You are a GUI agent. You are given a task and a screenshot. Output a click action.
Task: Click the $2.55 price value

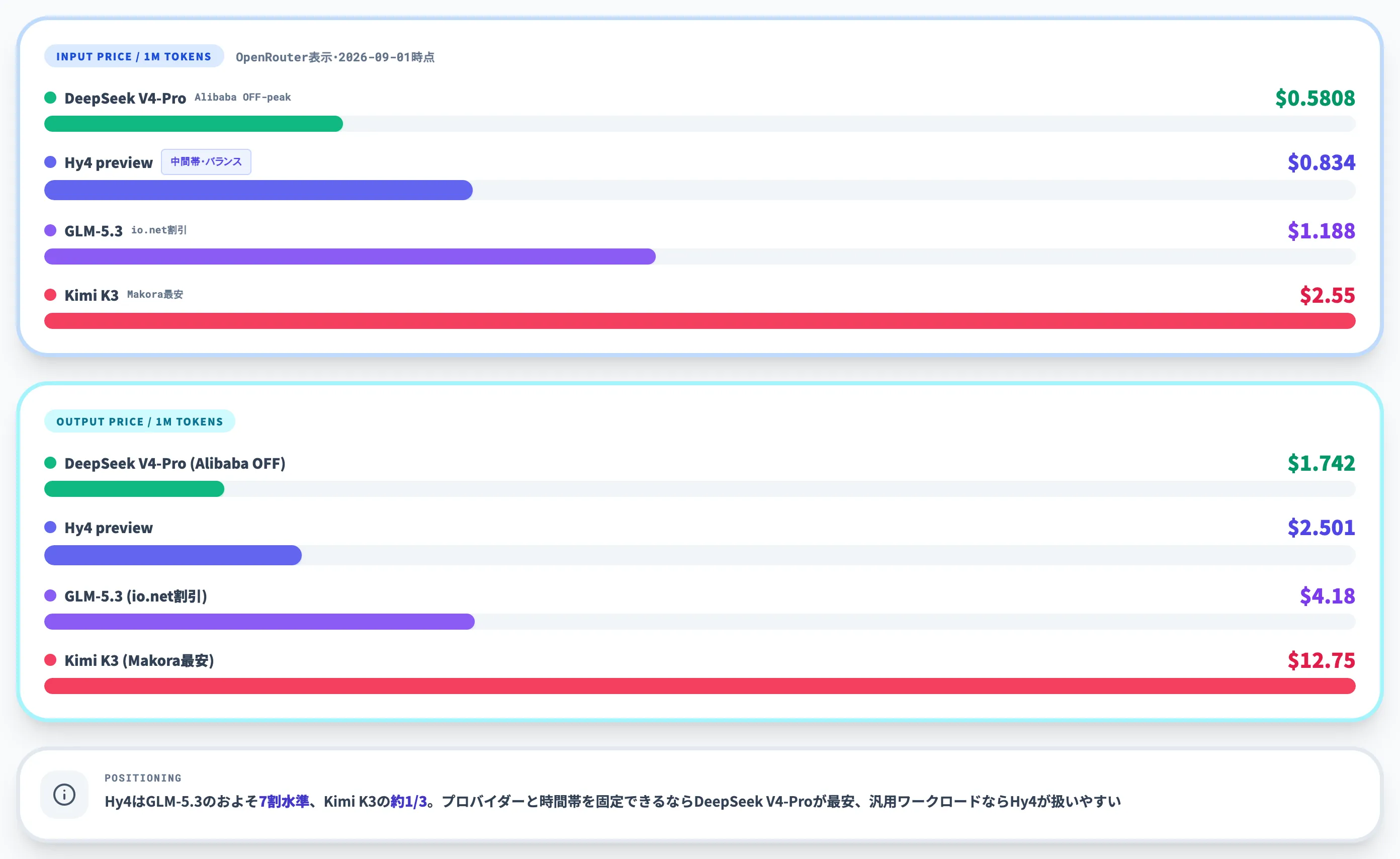[1327, 295]
